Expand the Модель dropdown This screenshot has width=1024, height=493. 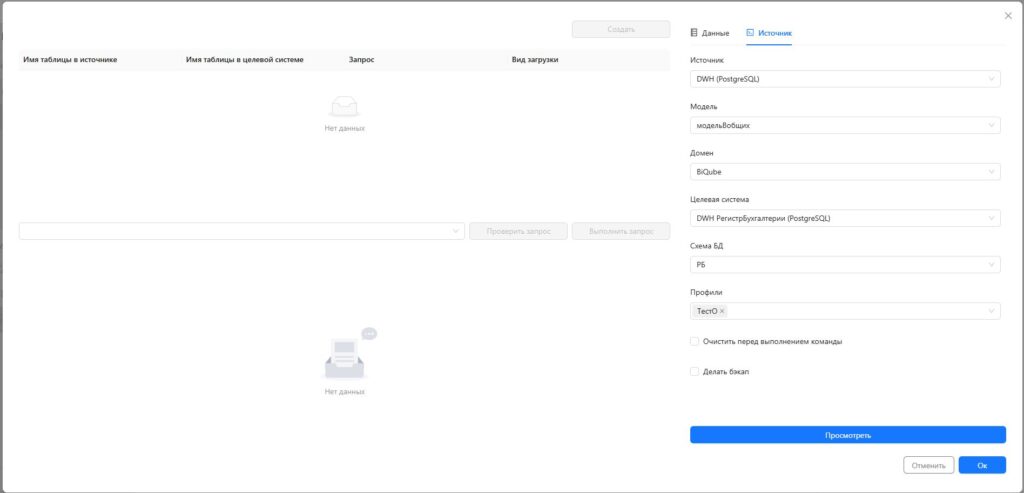(x=845, y=125)
